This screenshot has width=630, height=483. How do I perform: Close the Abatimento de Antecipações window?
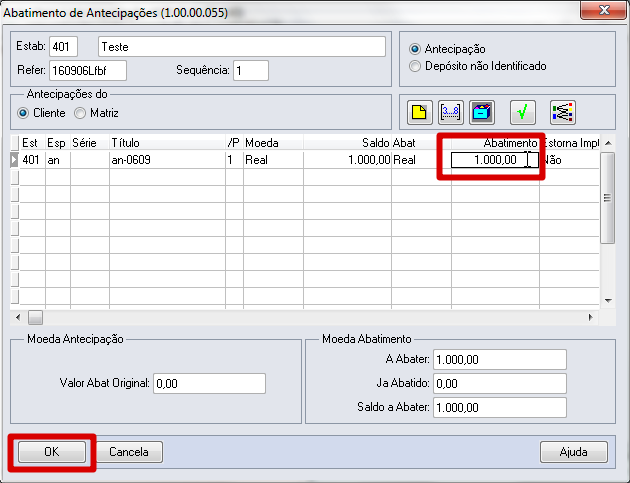point(603,10)
